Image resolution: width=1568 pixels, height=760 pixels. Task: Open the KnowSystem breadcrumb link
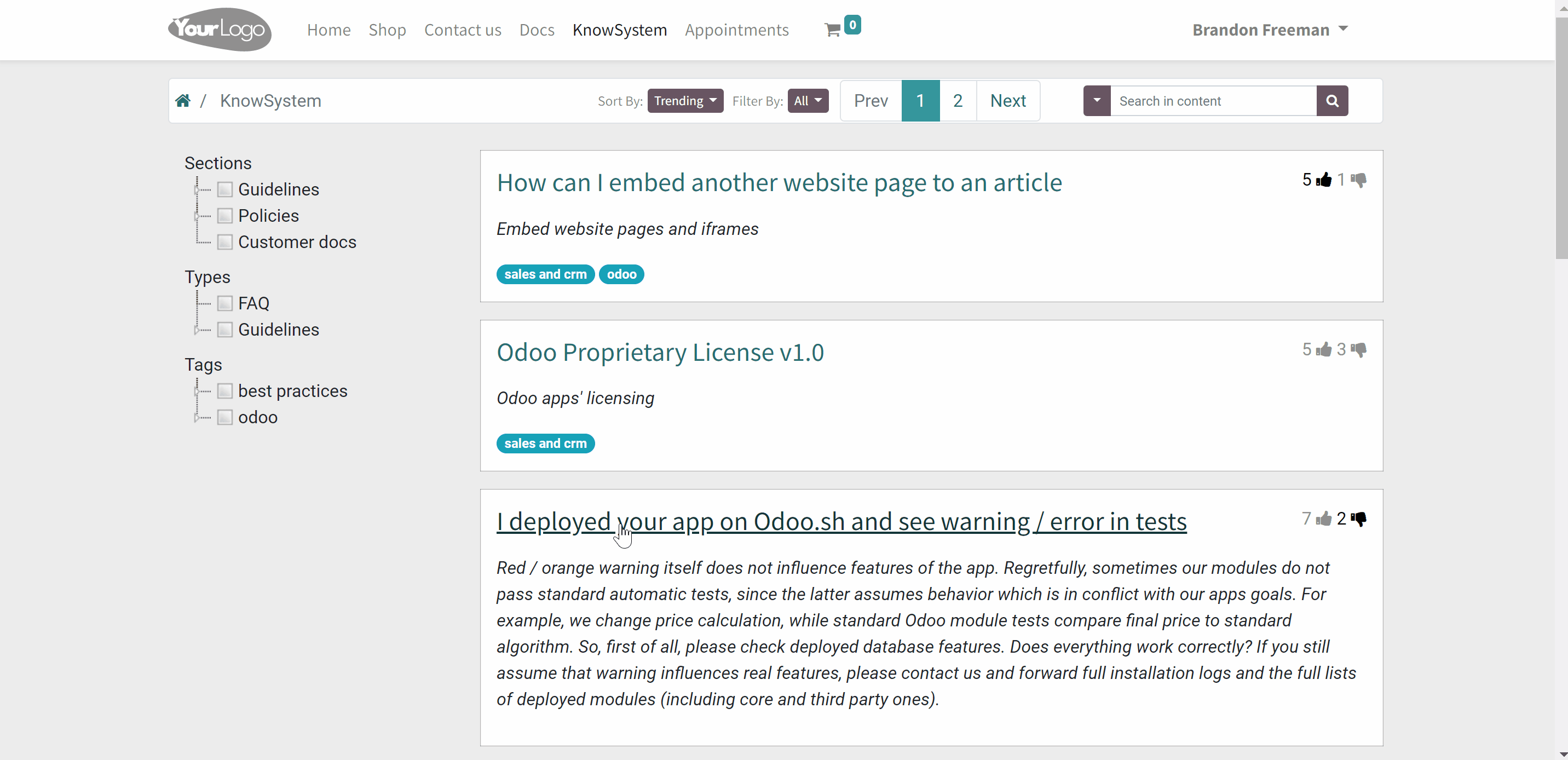point(270,101)
